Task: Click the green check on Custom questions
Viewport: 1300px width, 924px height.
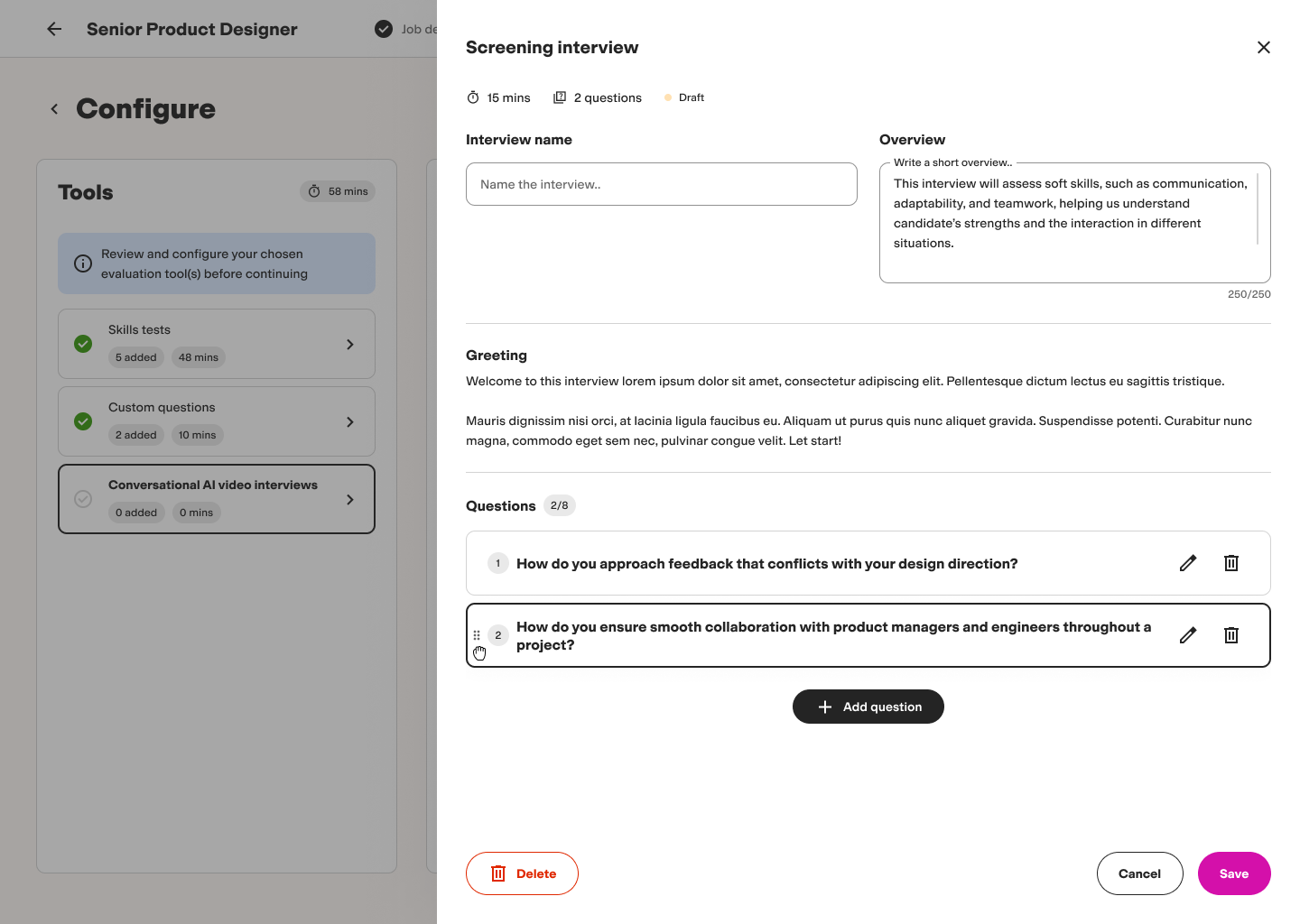Action: pos(83,421)
